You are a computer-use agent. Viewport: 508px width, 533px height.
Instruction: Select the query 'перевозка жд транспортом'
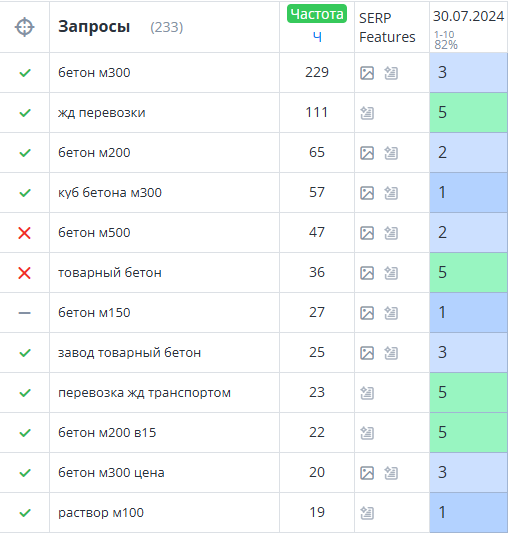pos(145,393)
